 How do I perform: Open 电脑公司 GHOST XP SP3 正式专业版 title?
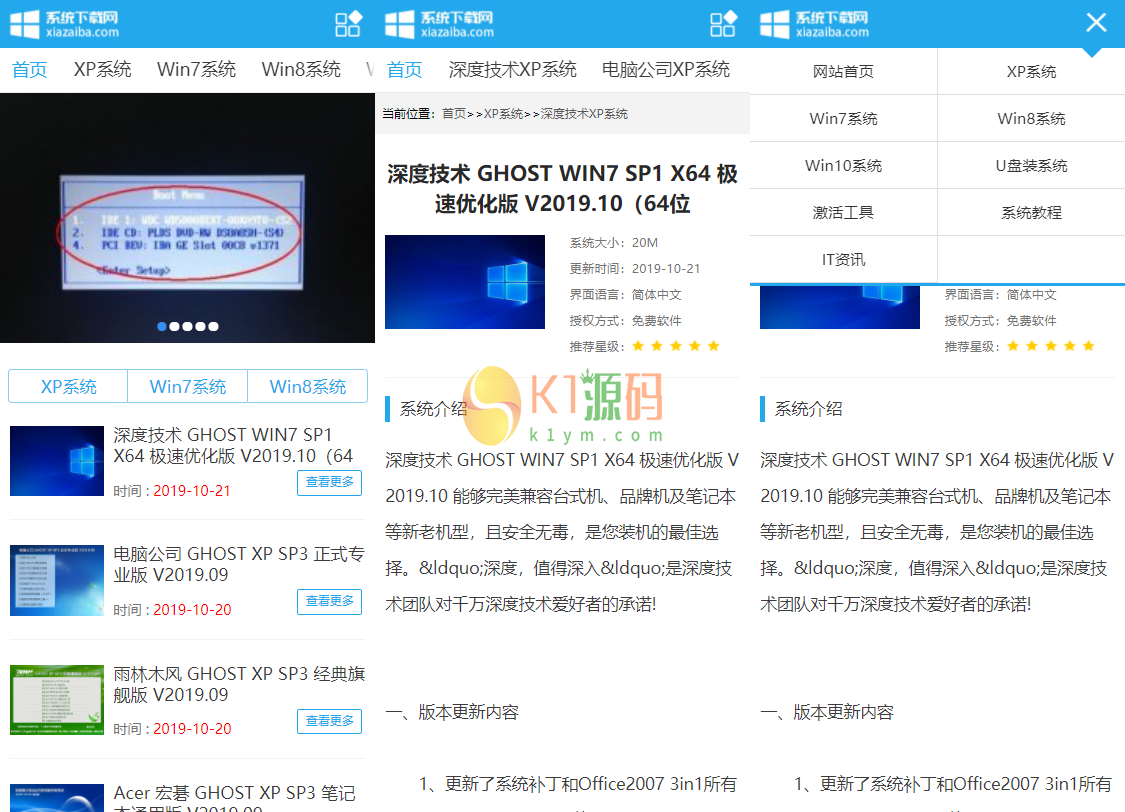pyautogui.click(x=239, y=565)
